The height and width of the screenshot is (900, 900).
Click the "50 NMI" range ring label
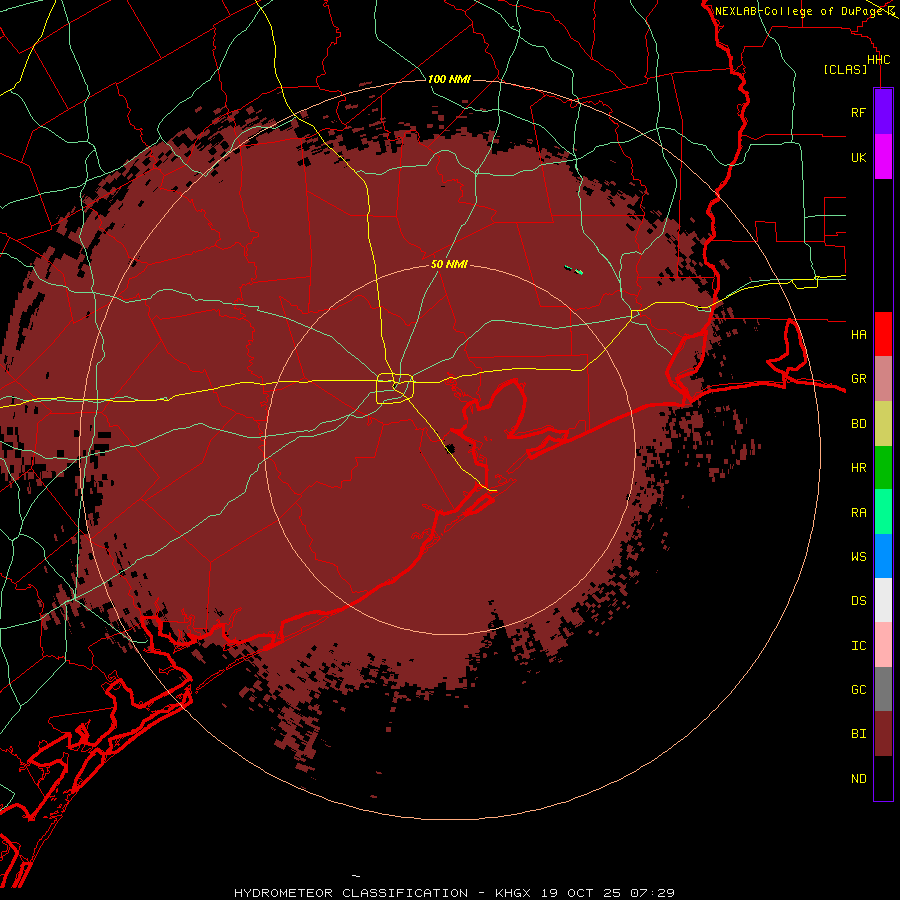(x=449, y=264)
